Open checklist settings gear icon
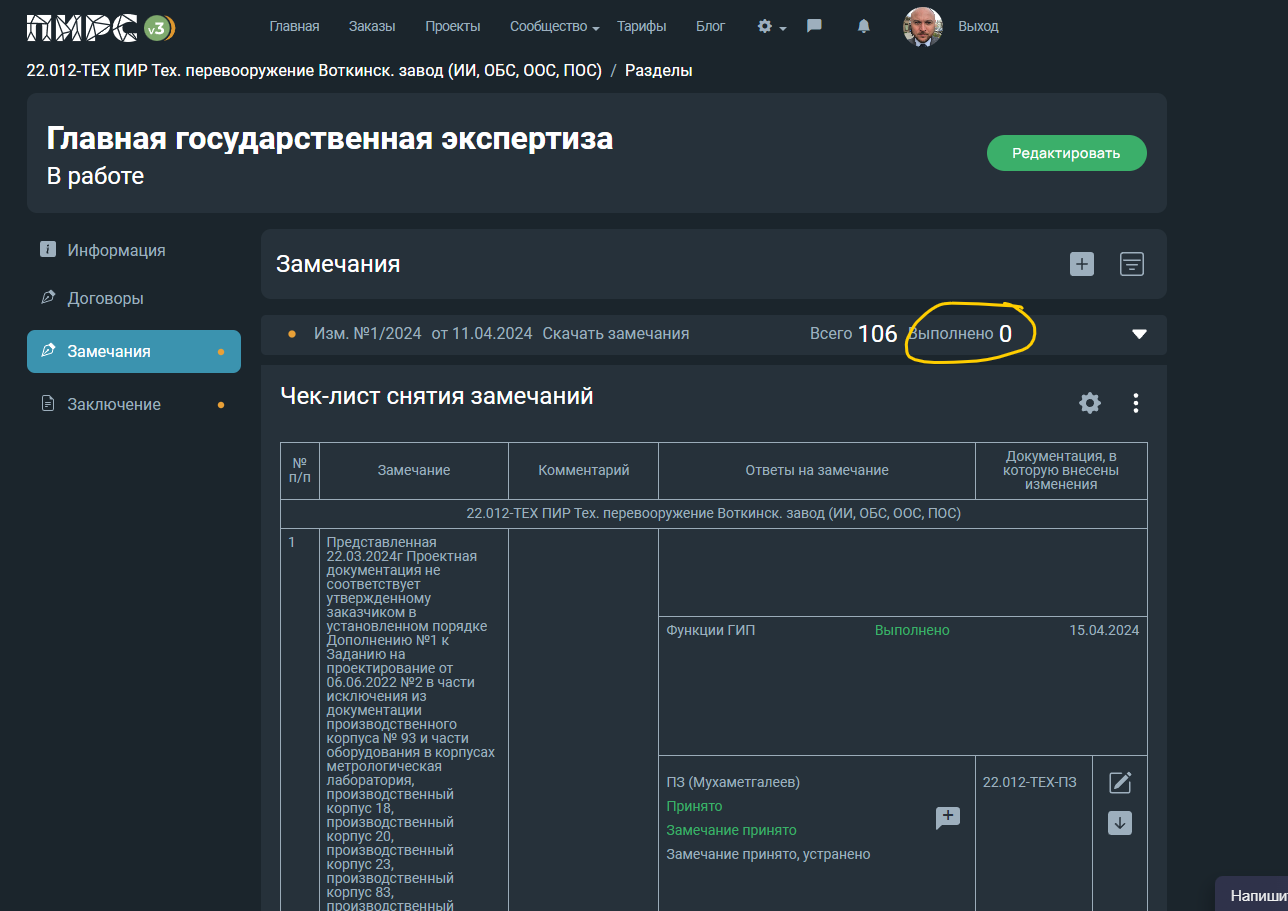Screen dimensions: 1288x911 [1089, 403]
